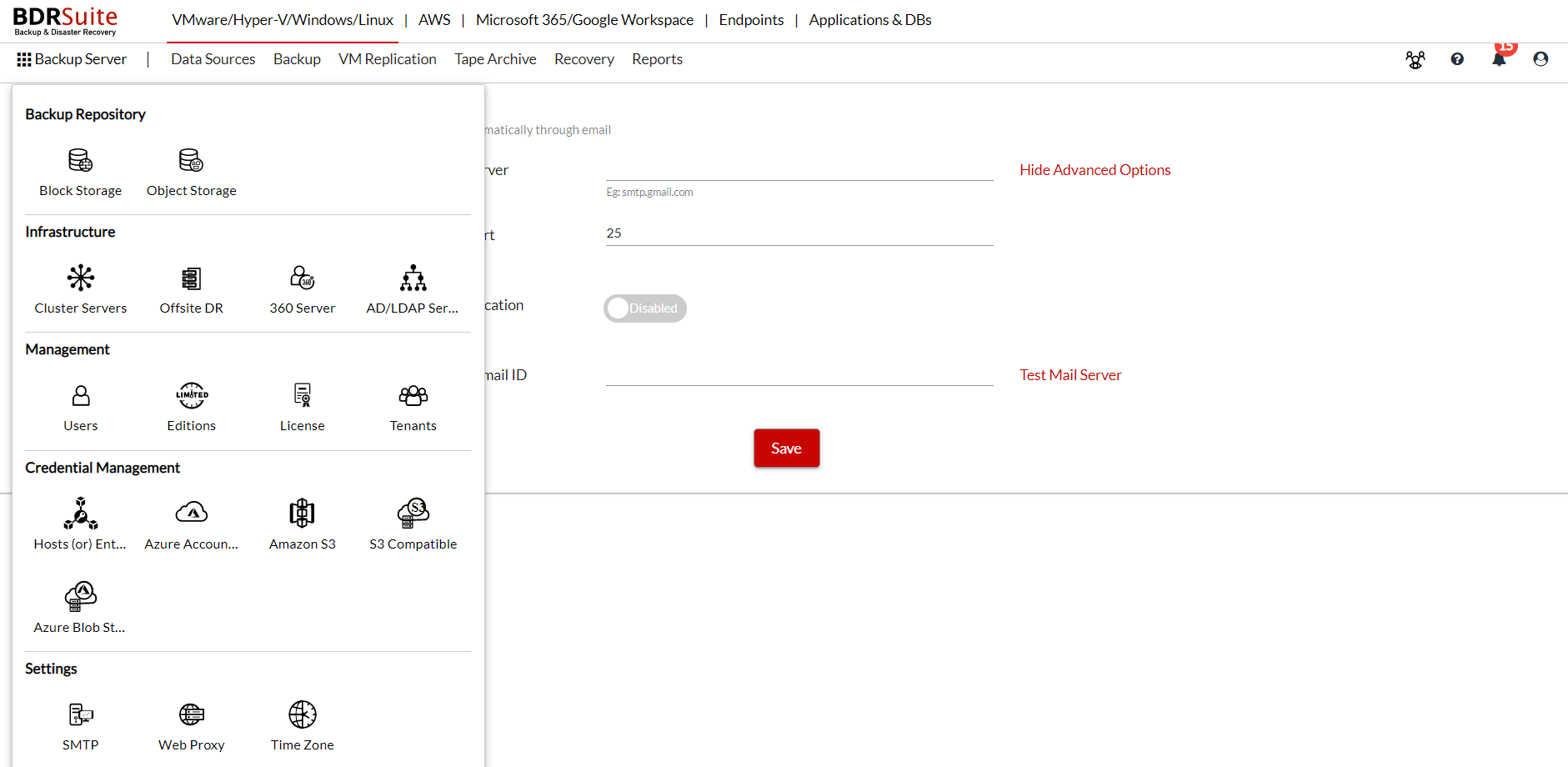Open the Recovery menu
Image resolution: width=1568 pixels, height=767 pixels.
pos(584,59)
